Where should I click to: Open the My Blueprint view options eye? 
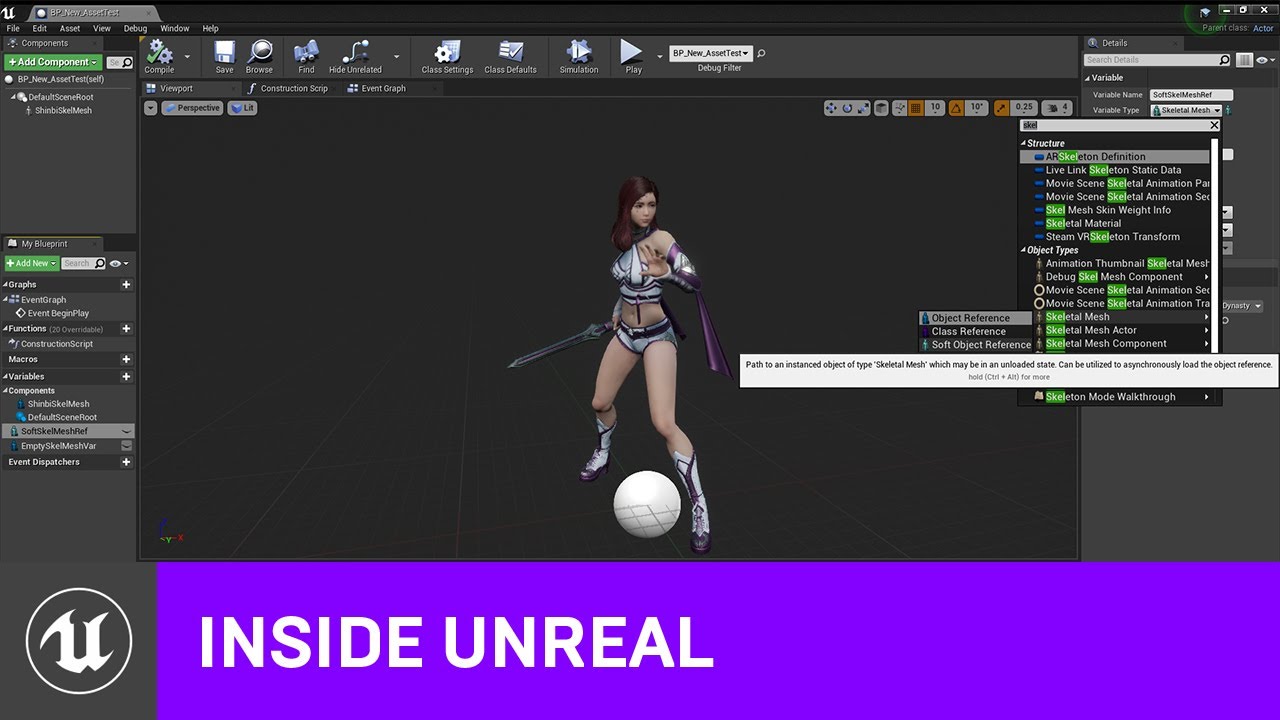click(118, 264)
